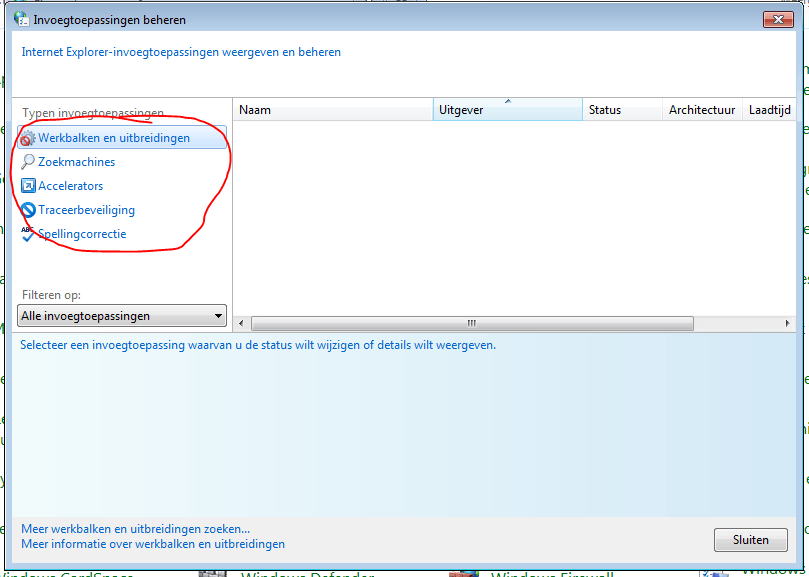Sort by the Laadtijd column header
This screenshot has width=809, height=577.
coord(769,109)
